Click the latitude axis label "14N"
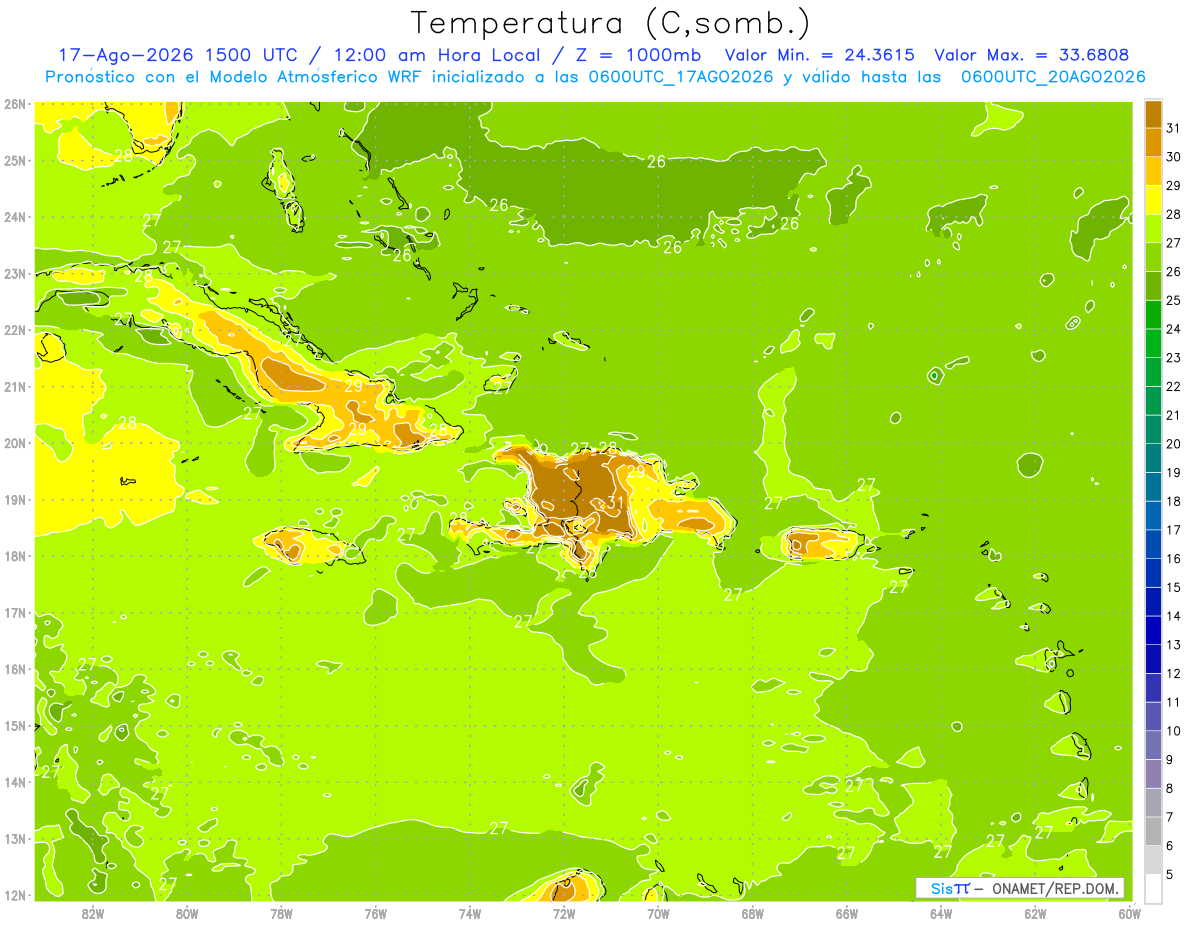This screenshot has width=1200, height=927. coord(15,782)
